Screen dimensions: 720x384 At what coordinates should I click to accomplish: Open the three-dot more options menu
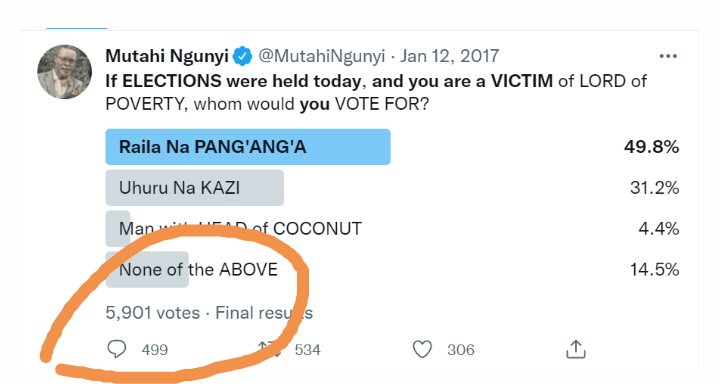(x=668, y=56)
